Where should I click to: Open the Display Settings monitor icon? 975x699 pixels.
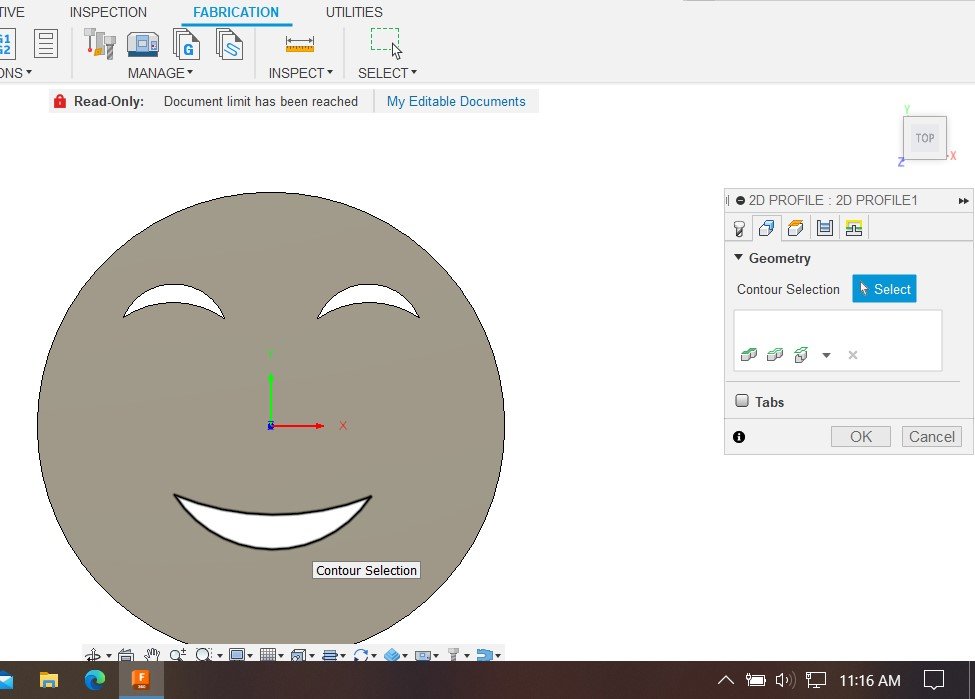pyautogui.click(x=237, y=655)
